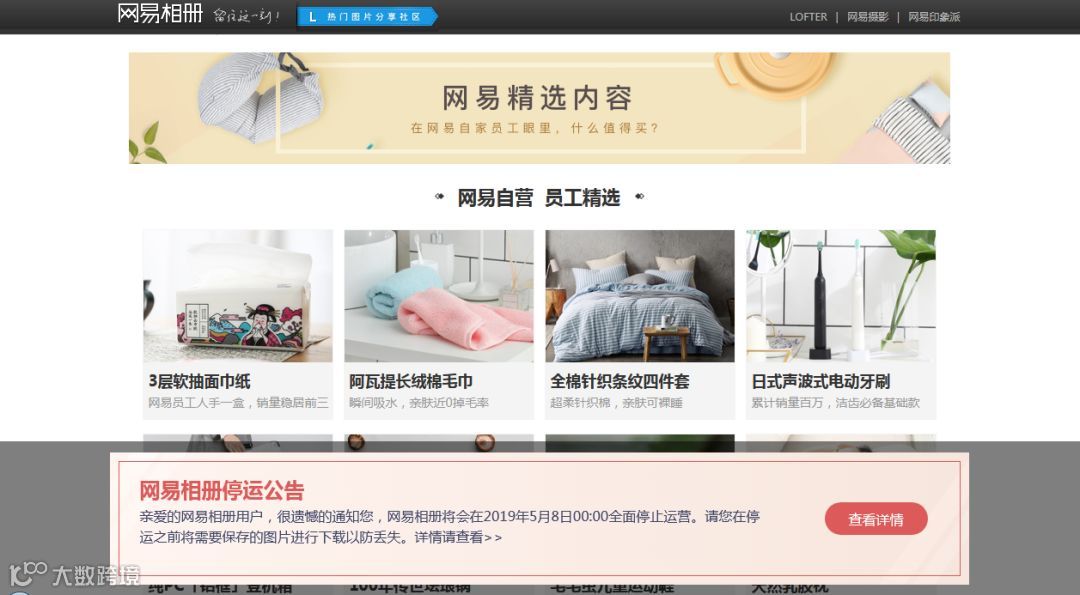The width and height of the screenshot is (1080, 595).
Task: Go to 网易印象派 in top navigation
Action: [x=933, y=17]
